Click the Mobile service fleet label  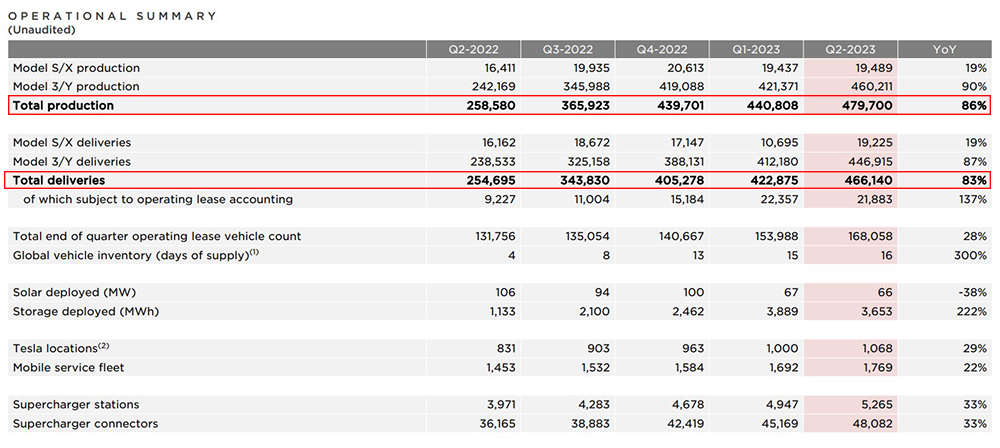tap(69, 367)
